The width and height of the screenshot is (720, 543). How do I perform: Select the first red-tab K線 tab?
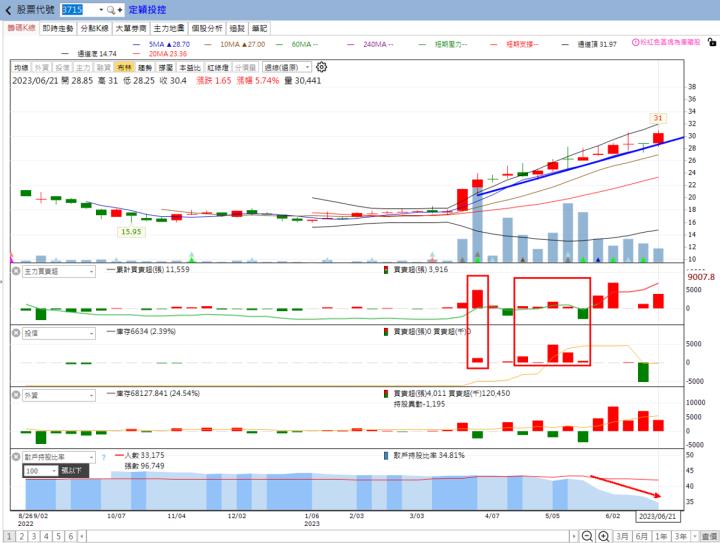tap(21, 28)
